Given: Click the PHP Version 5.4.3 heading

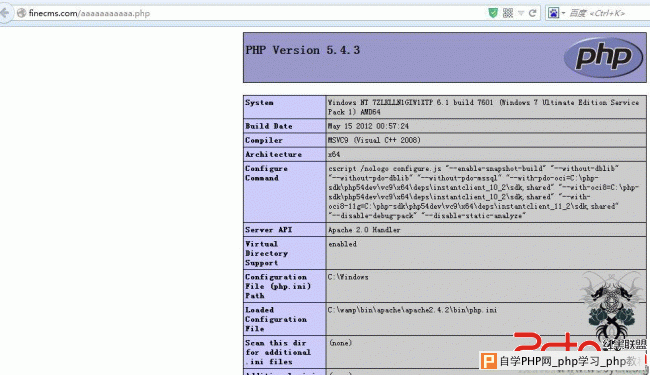Looking at the screenshot, I should click(303, 50).
